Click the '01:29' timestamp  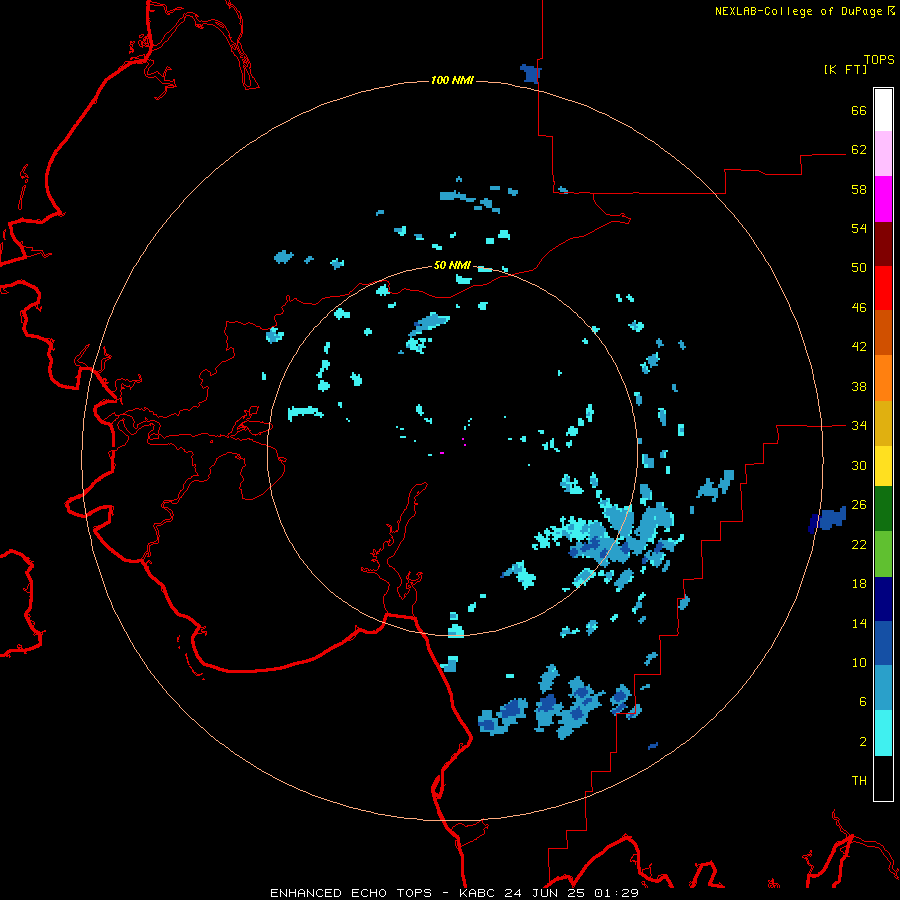(x=616, y=893)
